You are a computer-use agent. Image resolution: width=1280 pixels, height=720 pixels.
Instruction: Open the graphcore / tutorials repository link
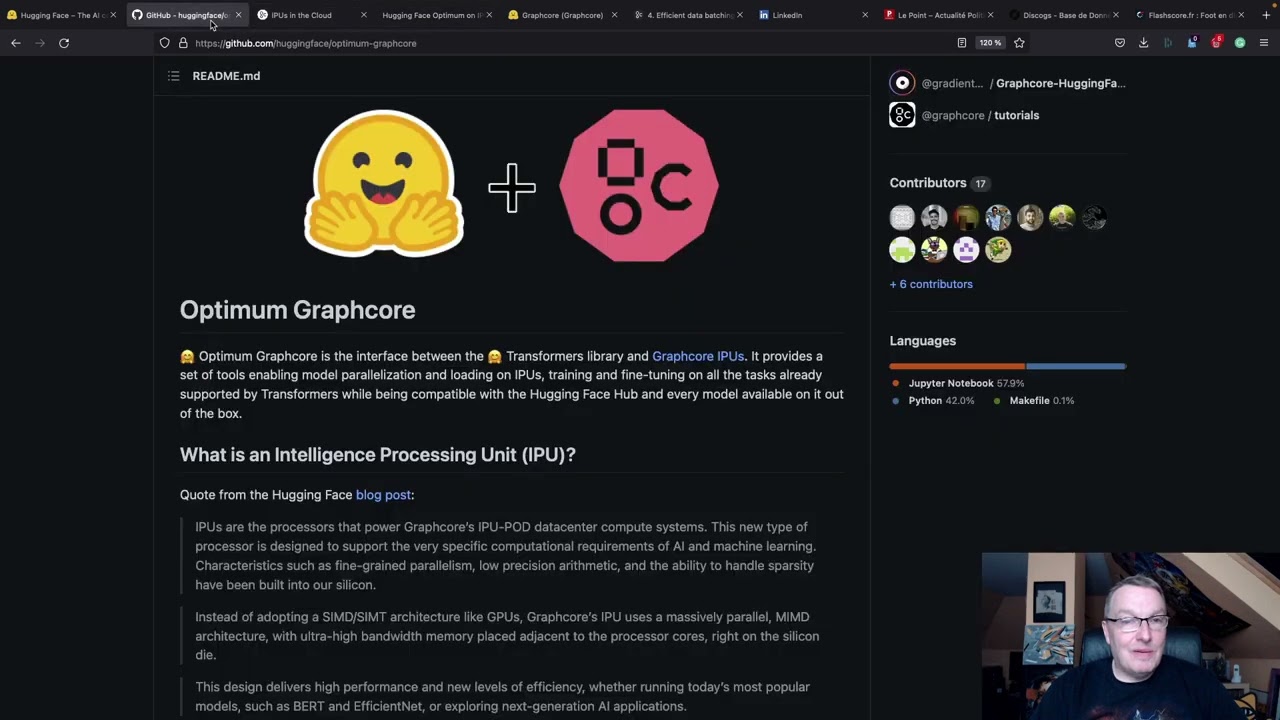click(980, 115)
